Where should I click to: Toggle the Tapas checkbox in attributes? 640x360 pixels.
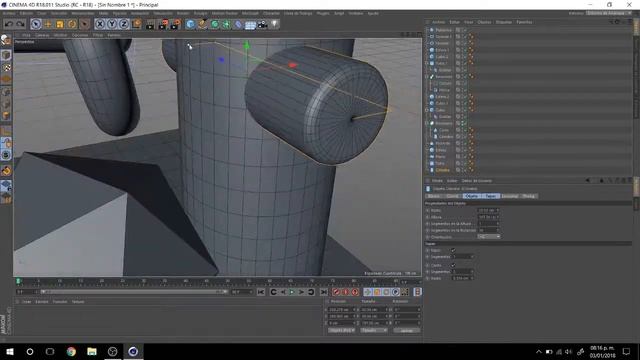453,250
